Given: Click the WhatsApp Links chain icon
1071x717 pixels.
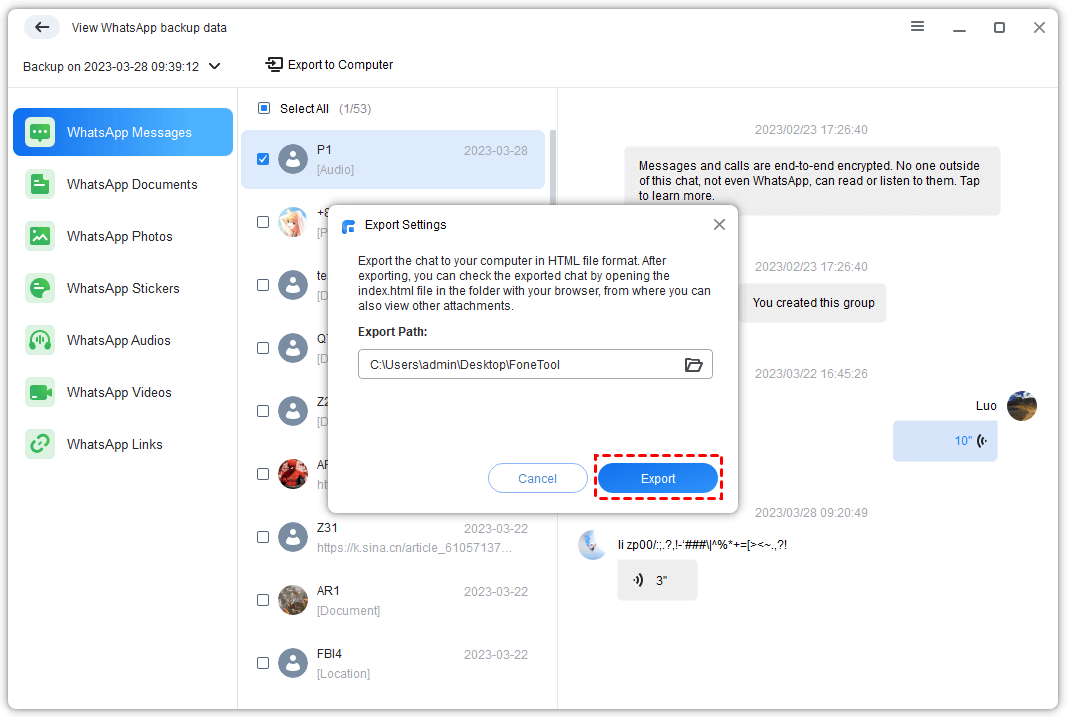Looking at the screenshot, I should [x=40, y=444].
